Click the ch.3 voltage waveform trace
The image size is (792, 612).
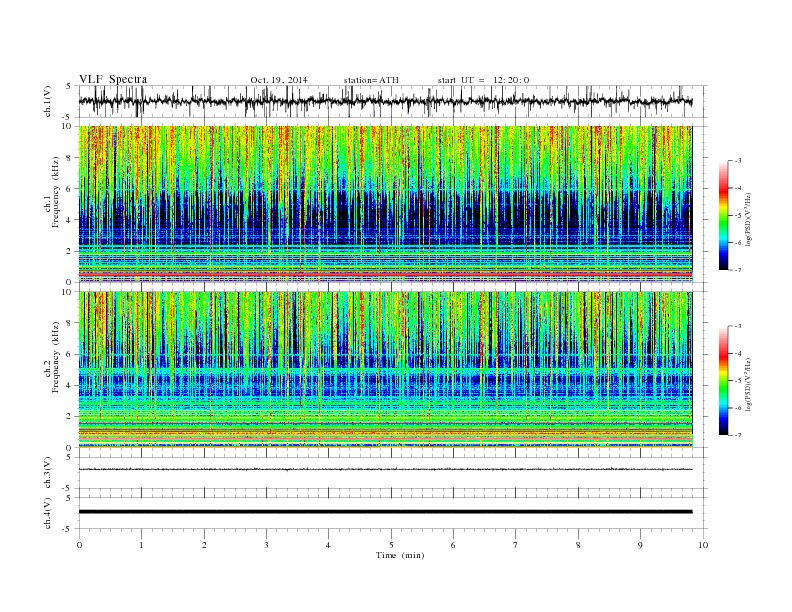pyautogui.click(x=385, y=469)
